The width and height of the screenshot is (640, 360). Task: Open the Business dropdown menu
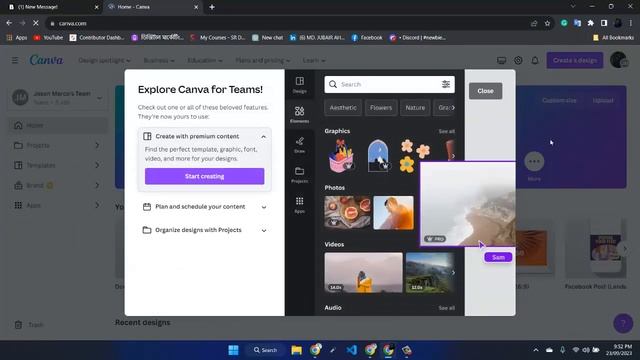(159, 60)
